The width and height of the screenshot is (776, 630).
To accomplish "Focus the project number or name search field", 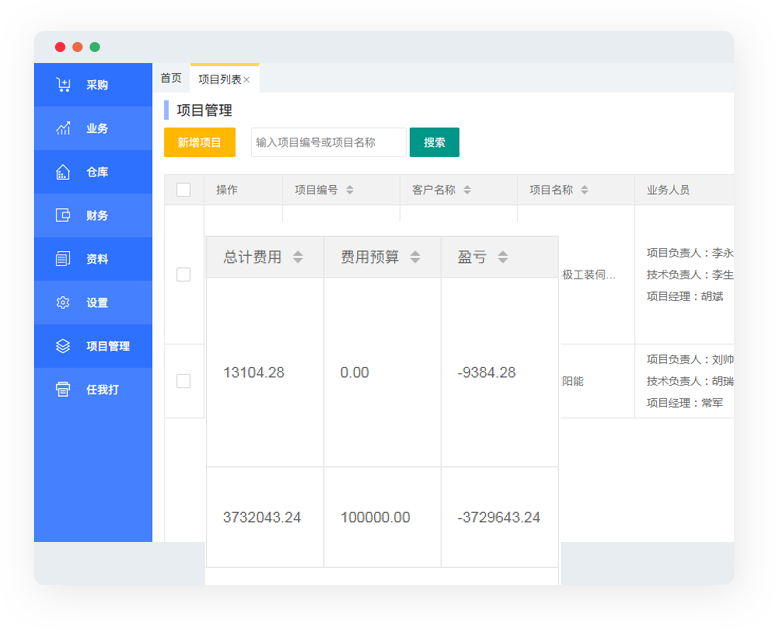I will 328,142.
